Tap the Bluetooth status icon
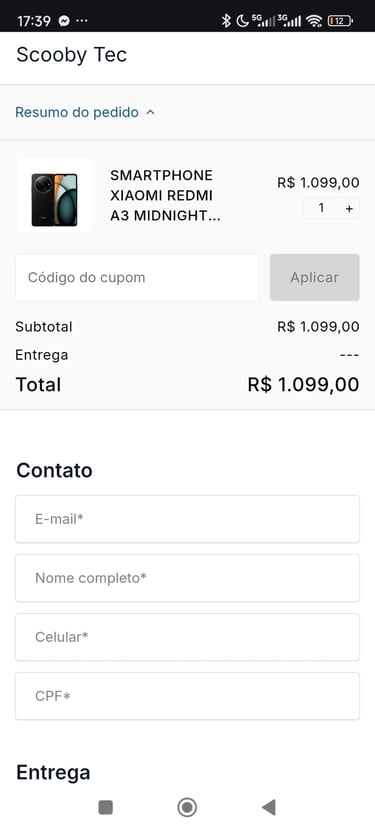375x829 pixels. pyautogui.click(x=226, y=21)
